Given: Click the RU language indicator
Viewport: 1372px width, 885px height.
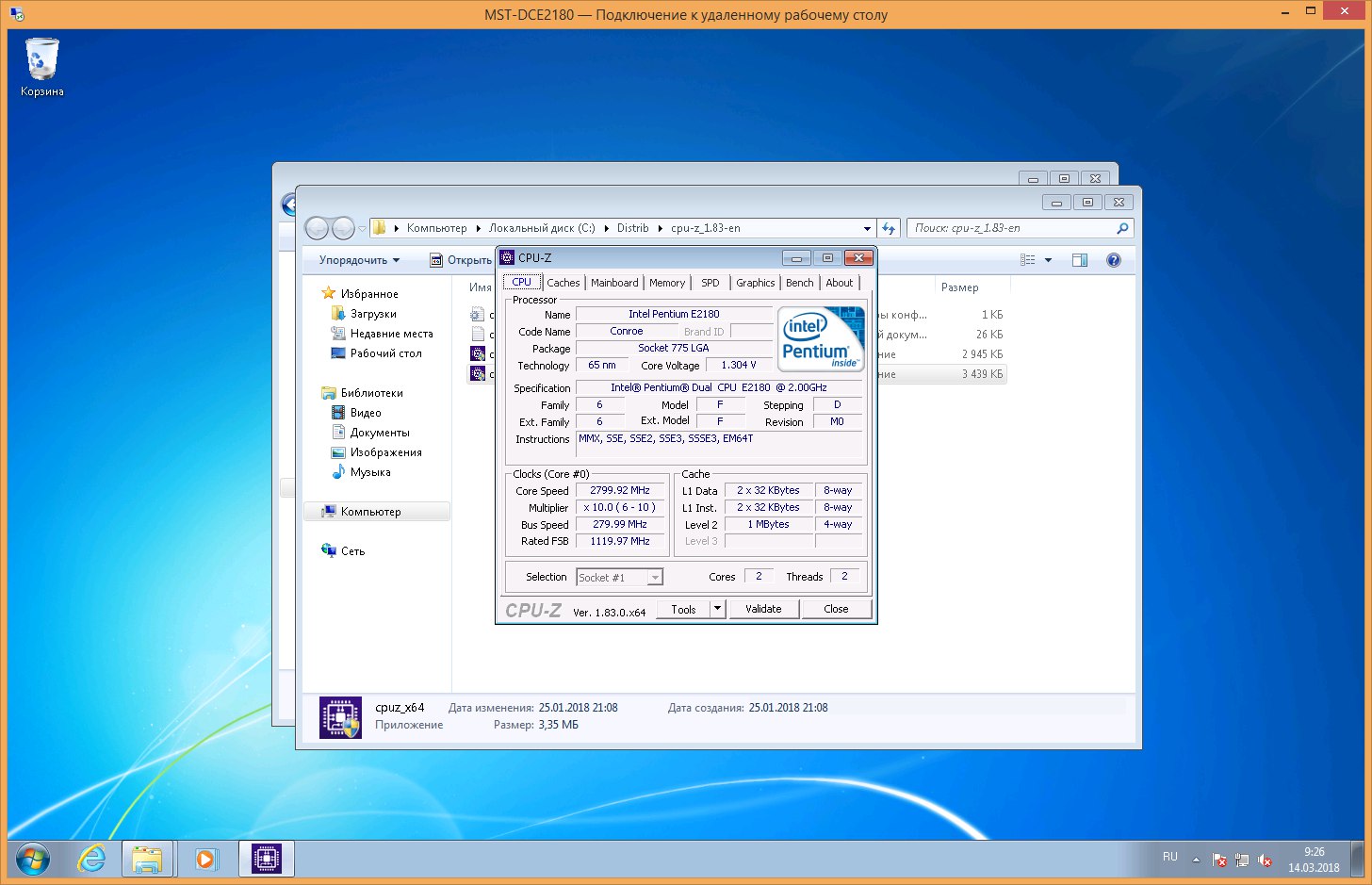Looking at the screenshot, I should 1169,857.
